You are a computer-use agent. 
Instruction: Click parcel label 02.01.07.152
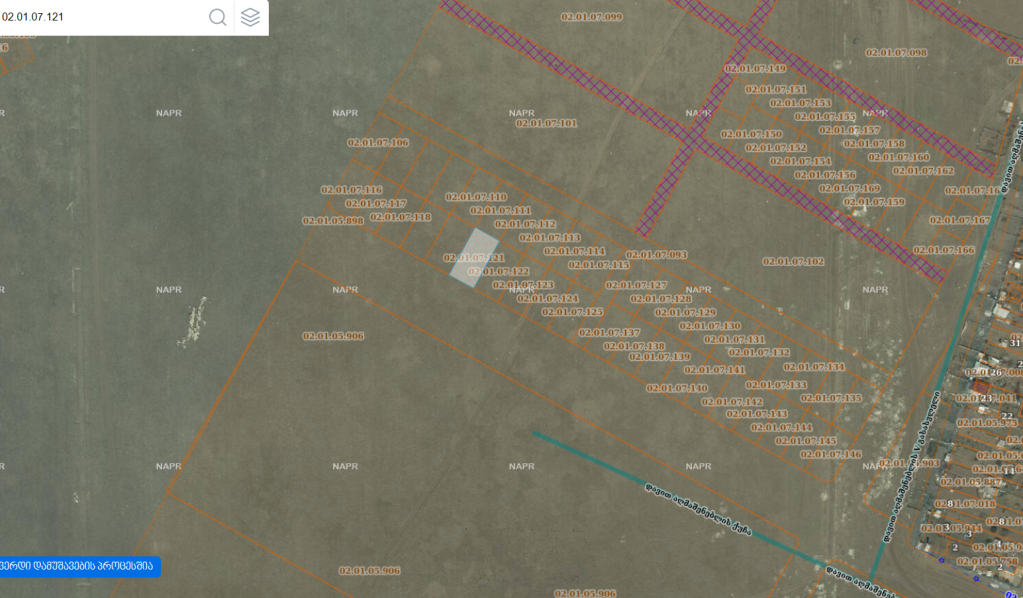776,148
